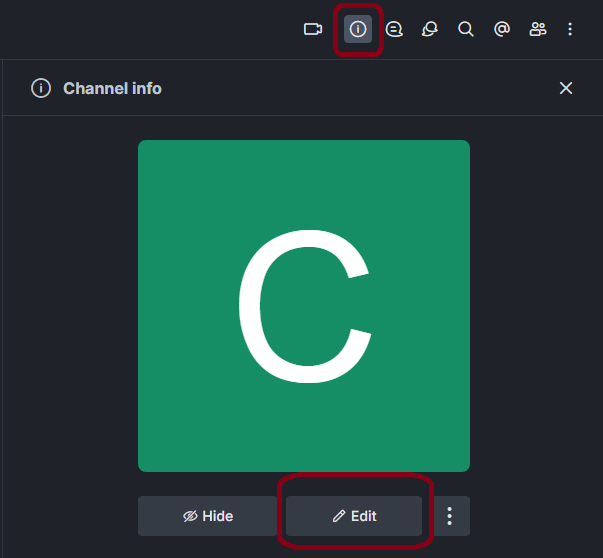This screenshot has height=558, width=603.
Task: Click the pencil icon on Edit
Action: pyautogui.click(x=339, y=516)
